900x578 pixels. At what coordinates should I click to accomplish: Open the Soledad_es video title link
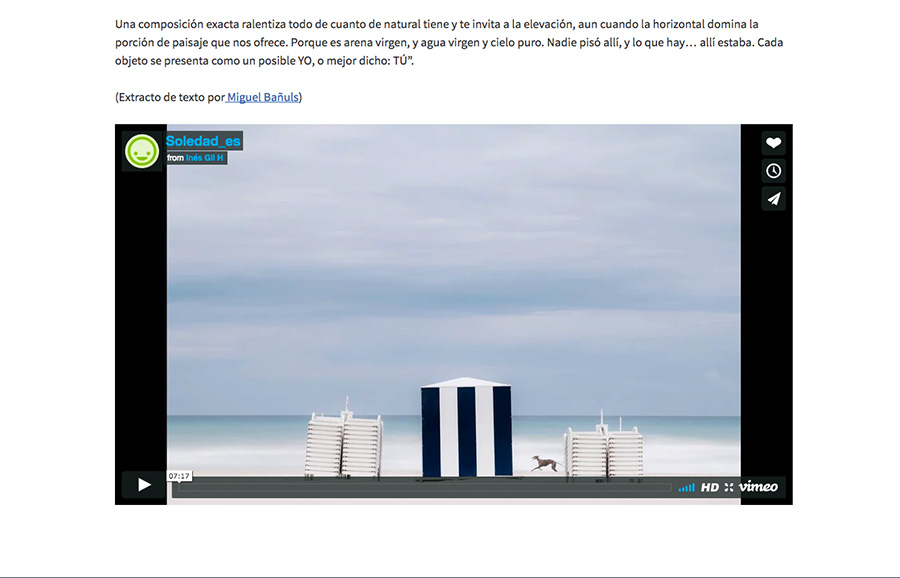[203, 141]
